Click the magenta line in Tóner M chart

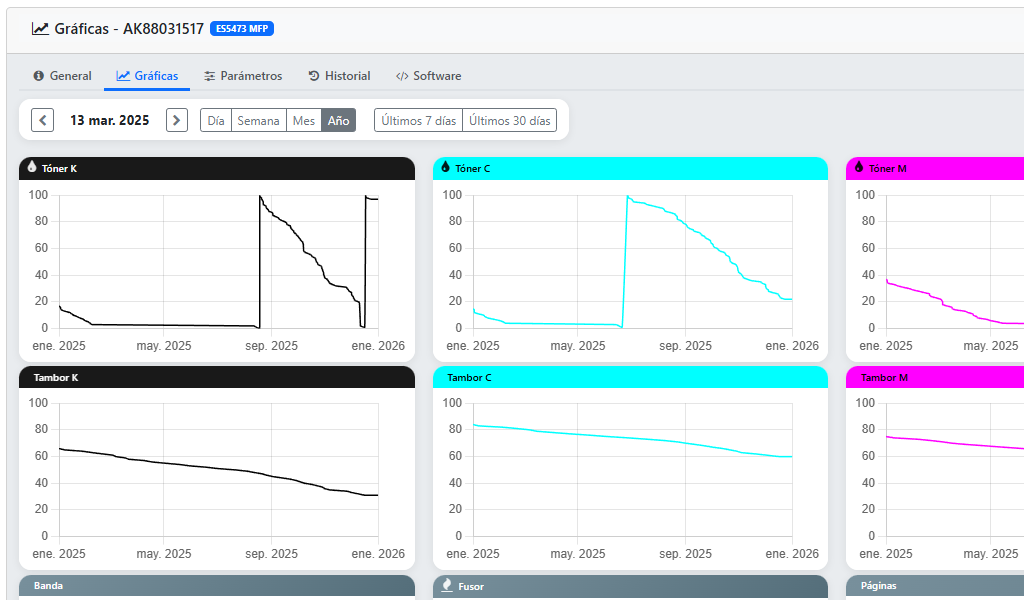pos(940,302)
